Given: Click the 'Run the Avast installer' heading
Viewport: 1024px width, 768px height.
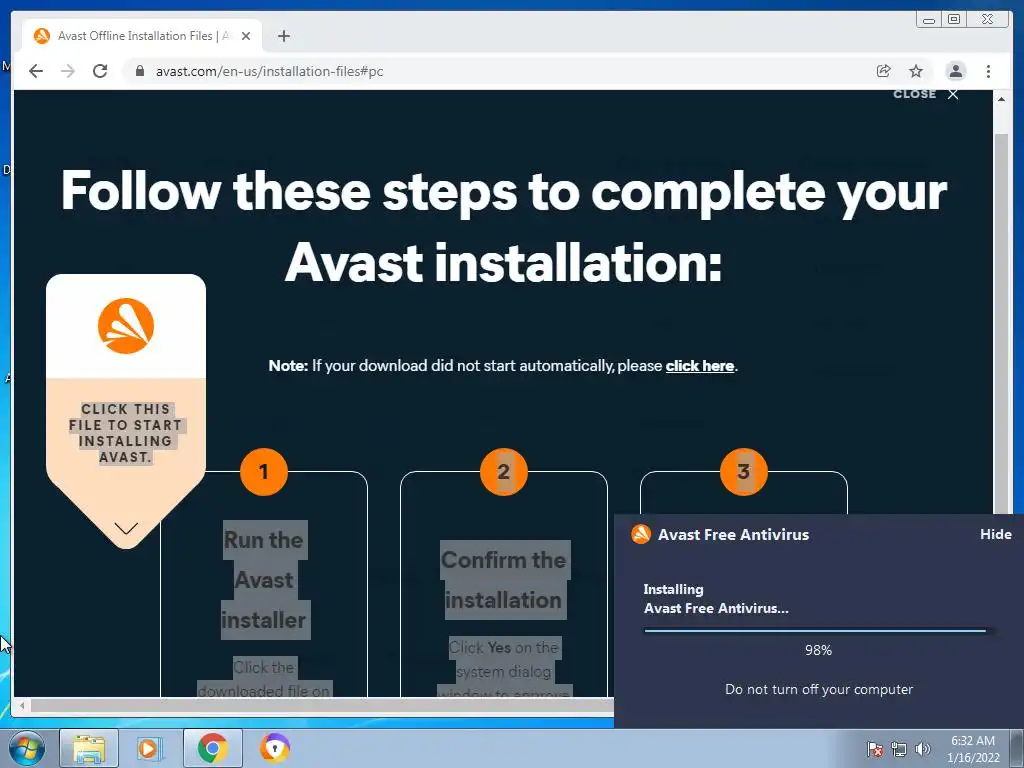Looking at the screenshot, I should 264,580.
